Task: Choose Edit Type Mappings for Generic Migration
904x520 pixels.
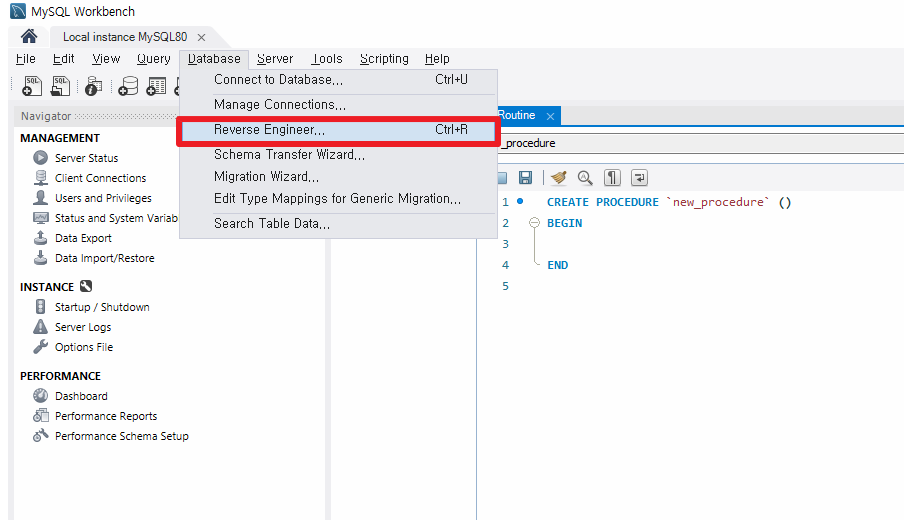Action: [338, 198]
